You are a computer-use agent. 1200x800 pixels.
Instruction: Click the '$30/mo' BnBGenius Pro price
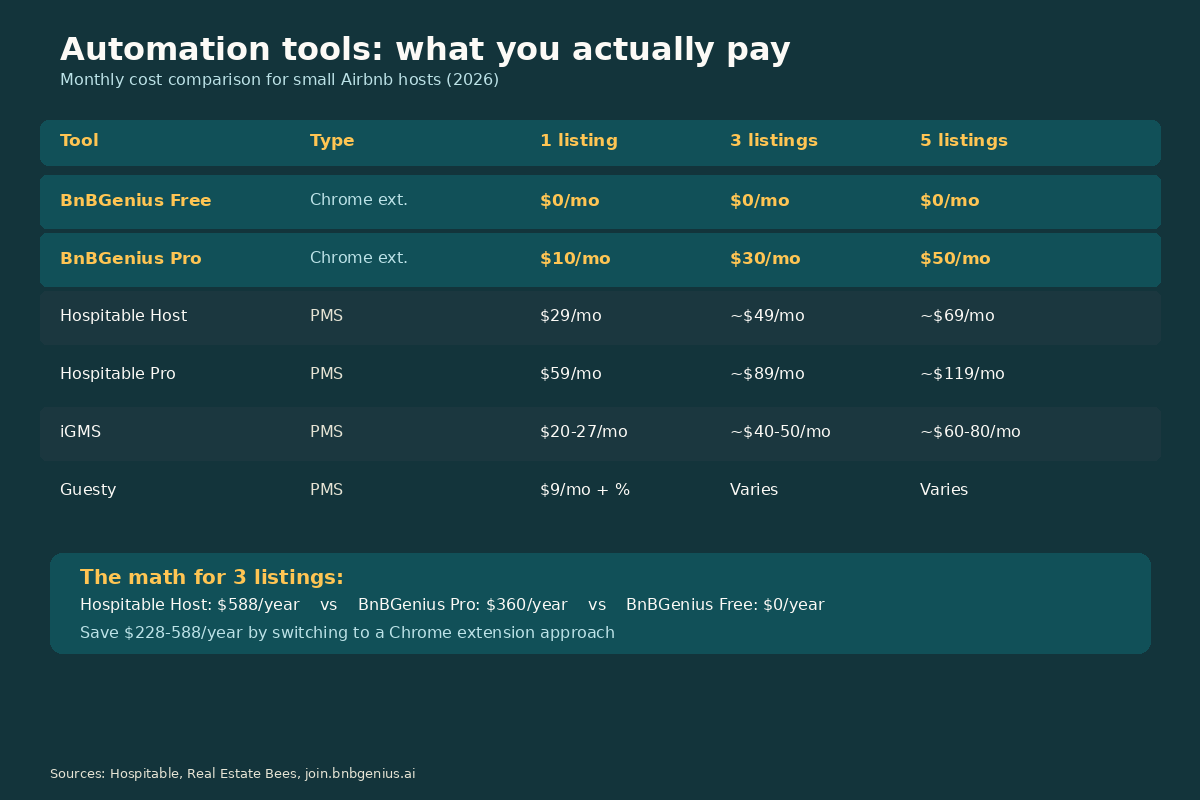coord(765,259)
